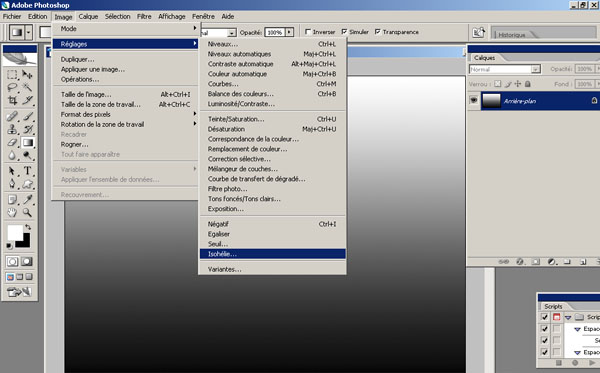
Task: Select the Path Selection tool
Action: click(x=12, y=171)
